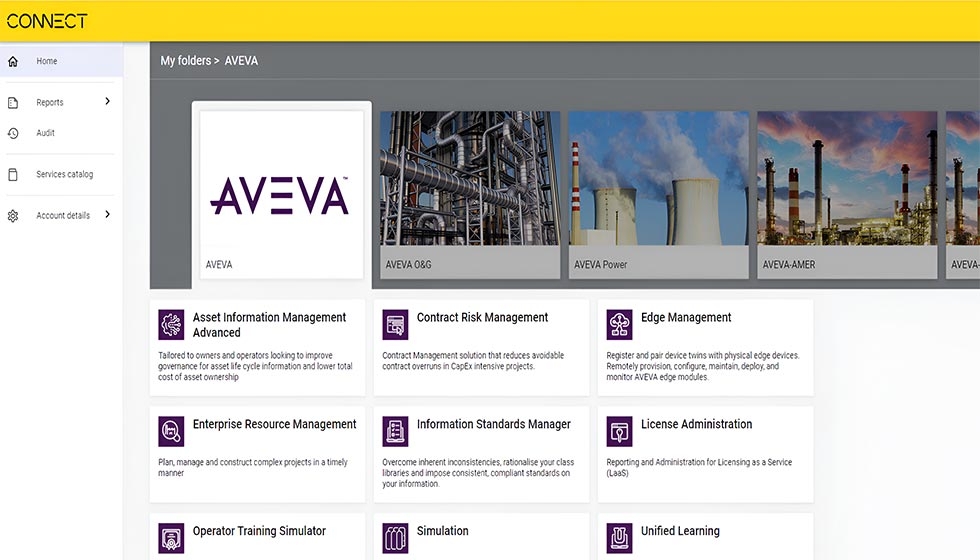Screen dimensions: 980x560
Task: Click the CONNECT logo in header
Action: [x=47, y=21]
